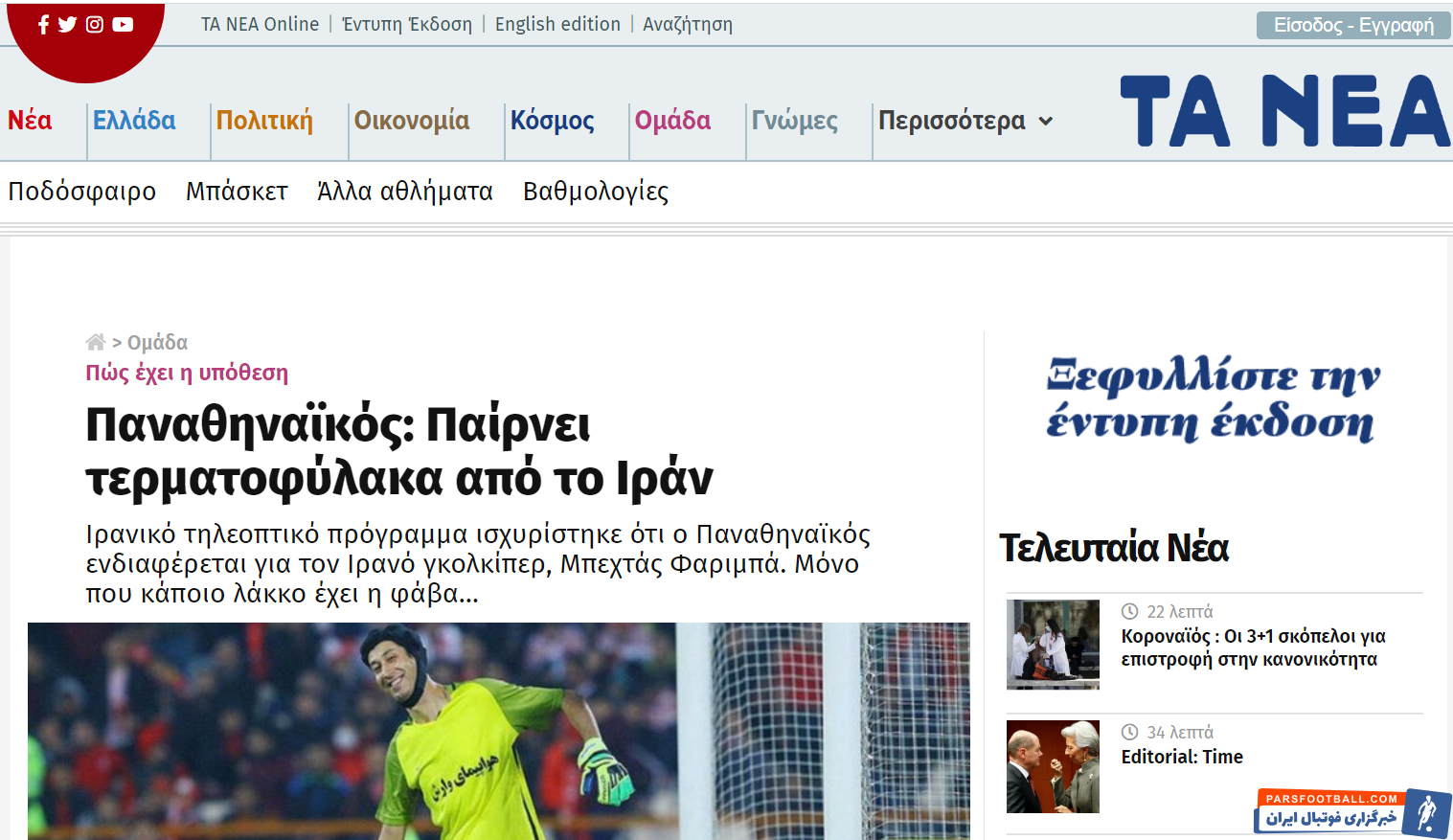Open the Αναζήτηση search link
The width and height of the screenshot is (1453, 840).
coord(687,25)
